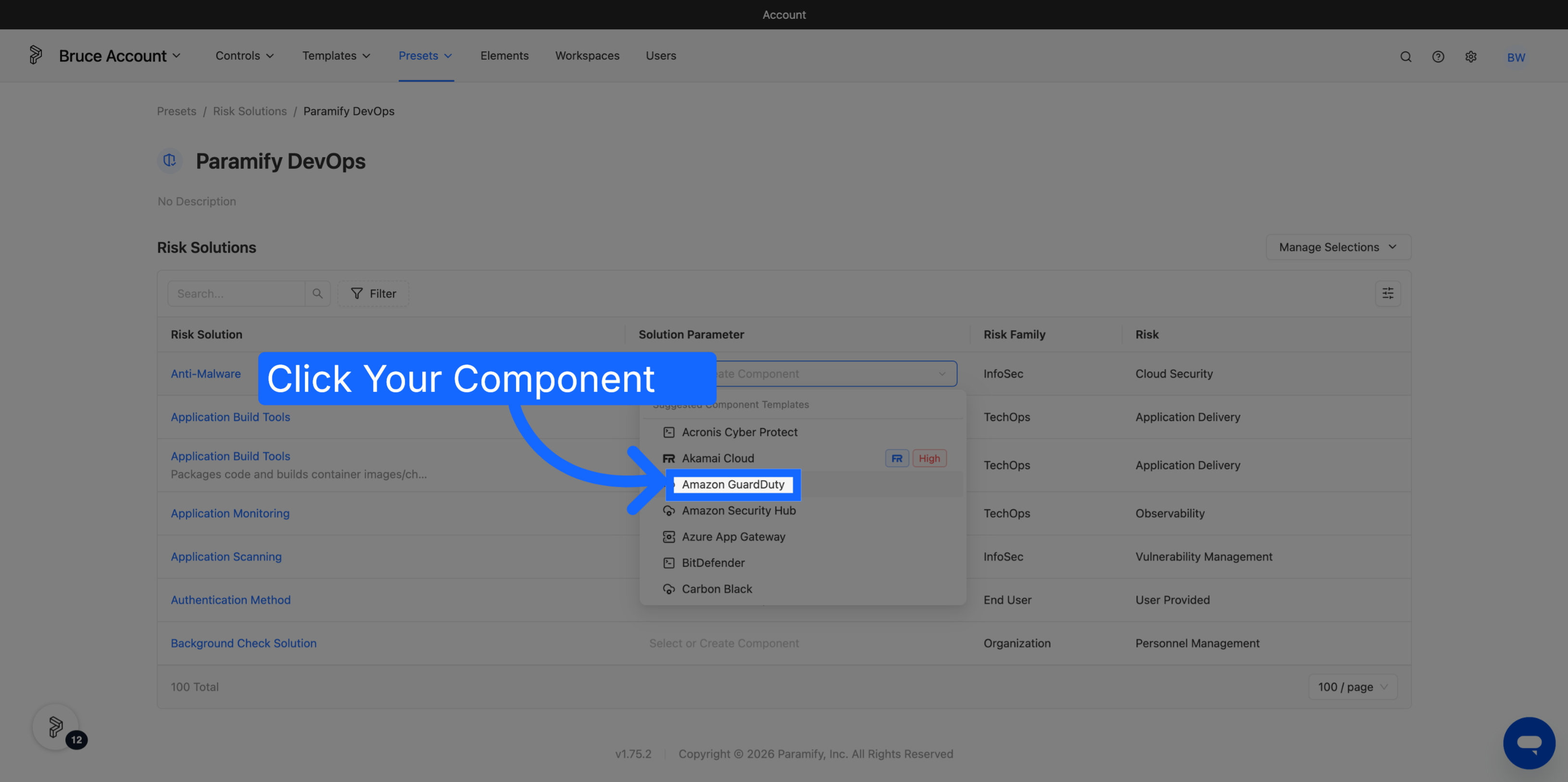1568x782 pixels.
Task: Click the magnifier button beside Search field
Action: 318,293
